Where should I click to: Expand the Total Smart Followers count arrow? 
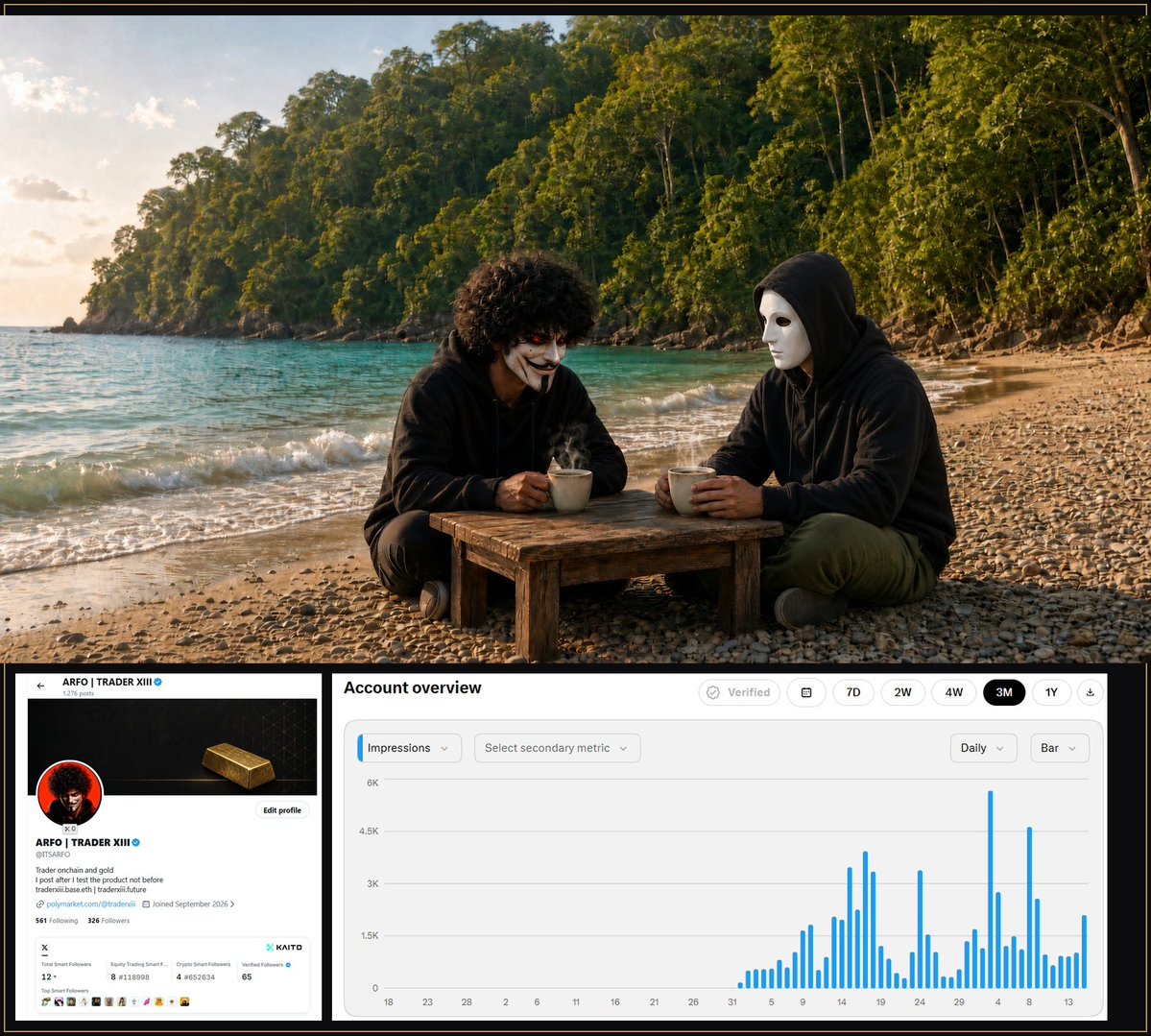(55, 977)
